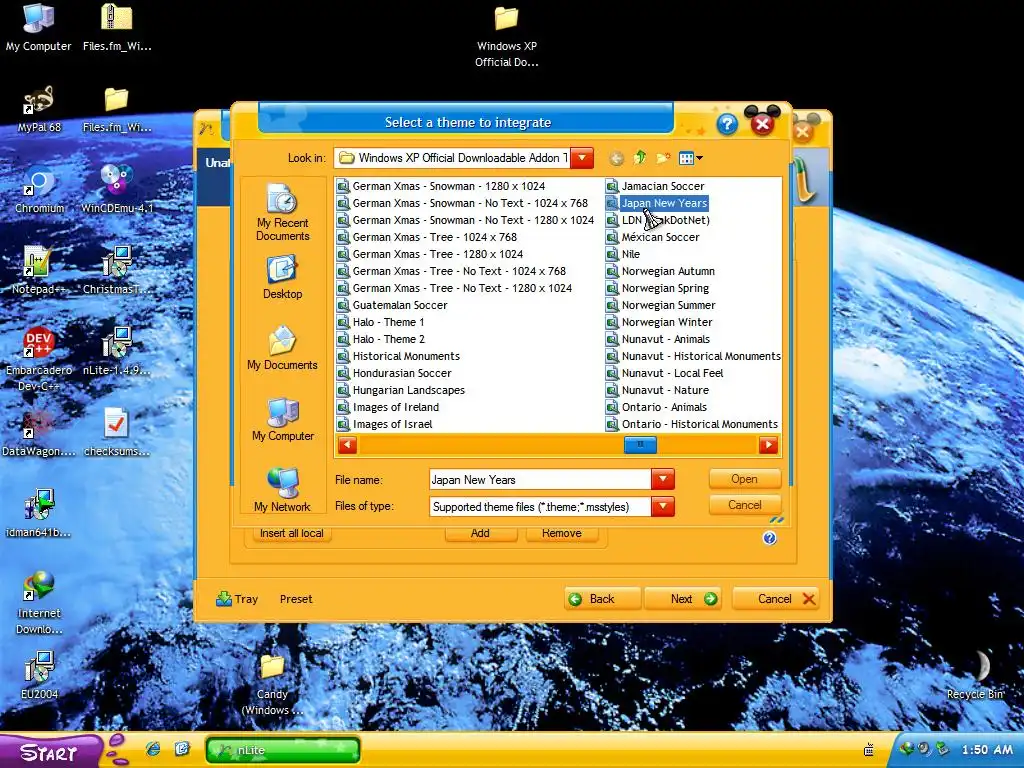Open Notepad++ desktop shortcut
The width and height of the screenshot is (1024, 768).
tap(39, 270)
